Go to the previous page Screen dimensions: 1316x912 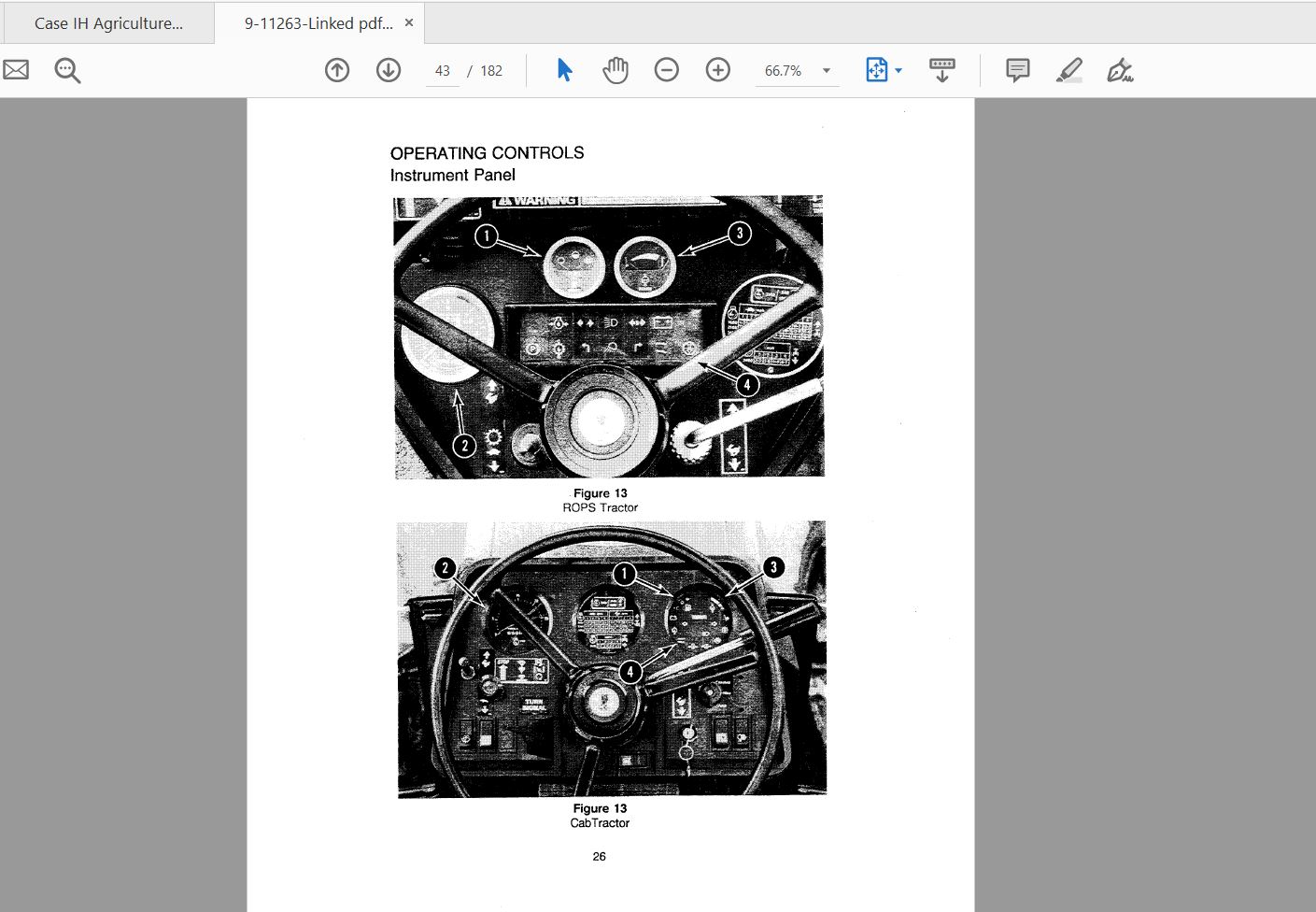[x=337, y=70]
